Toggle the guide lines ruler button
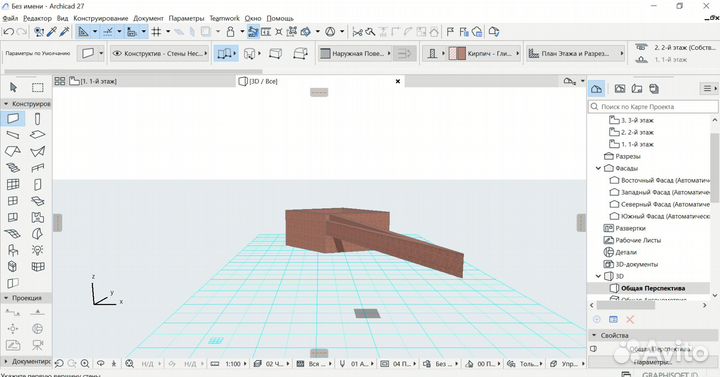The height and width of the screenshot is (377, 720). [83, 32]
